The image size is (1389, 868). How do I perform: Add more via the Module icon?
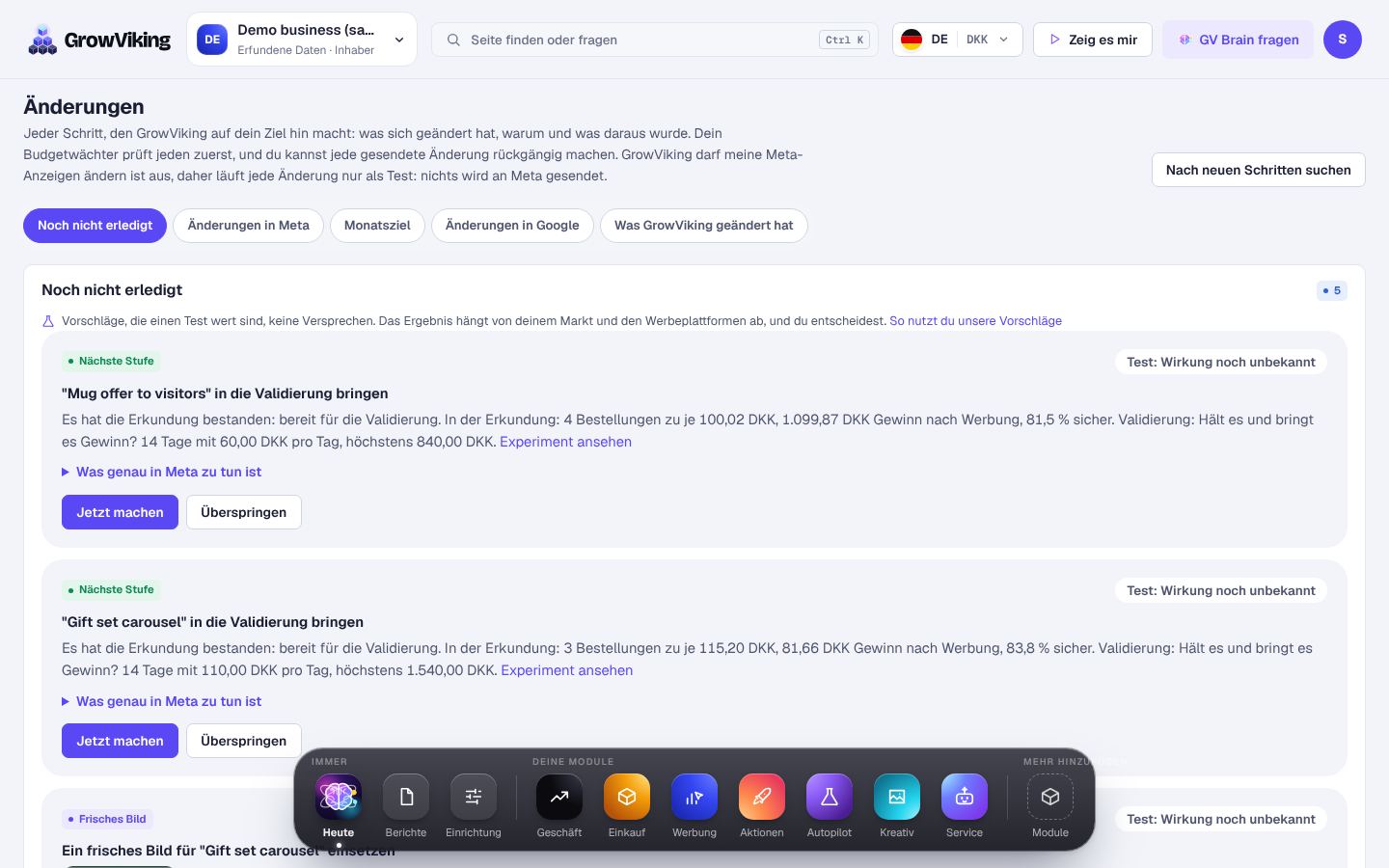[1050, 798]
